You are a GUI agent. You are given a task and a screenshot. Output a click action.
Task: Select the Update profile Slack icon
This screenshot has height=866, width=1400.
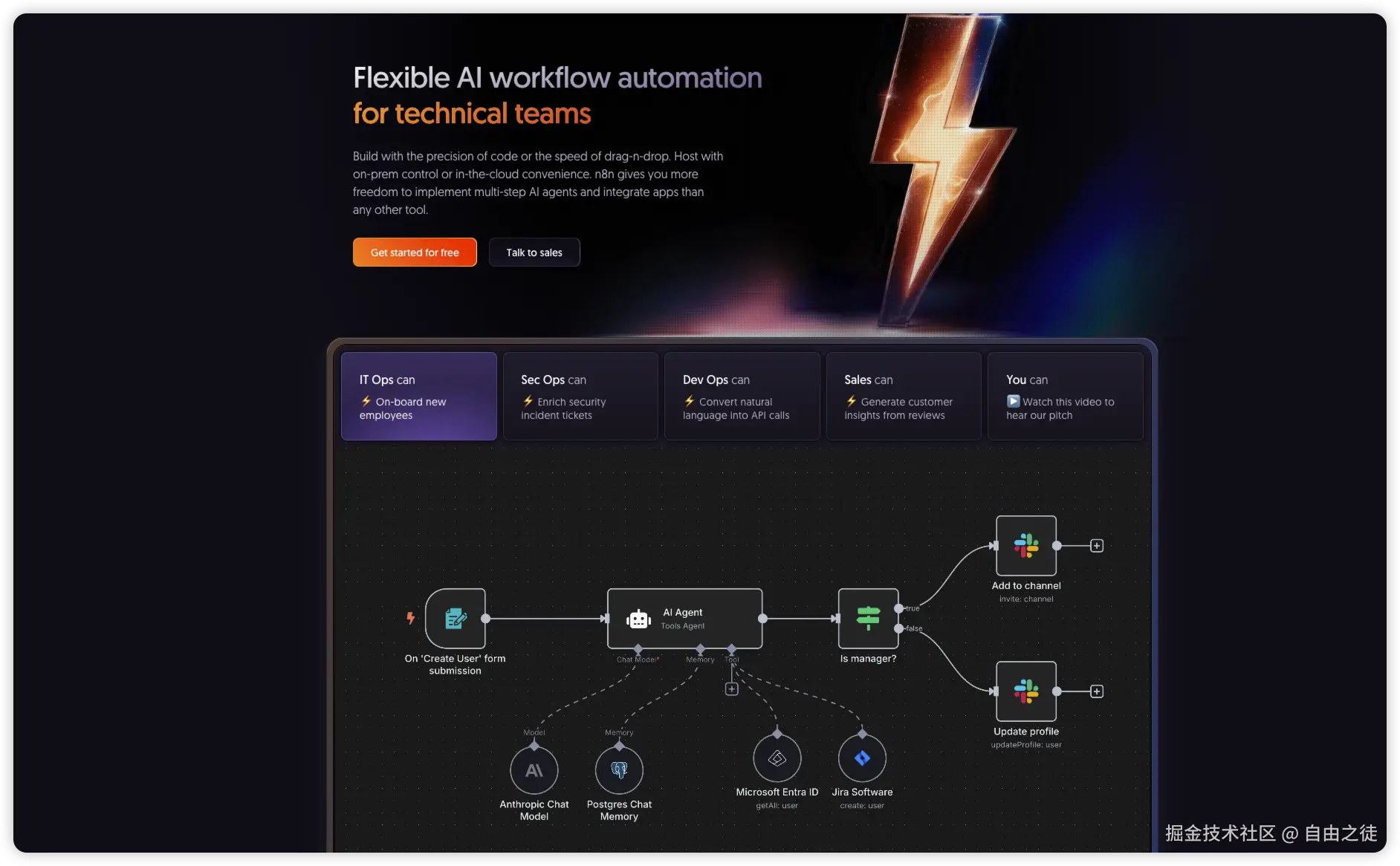tap(1026, 691)
